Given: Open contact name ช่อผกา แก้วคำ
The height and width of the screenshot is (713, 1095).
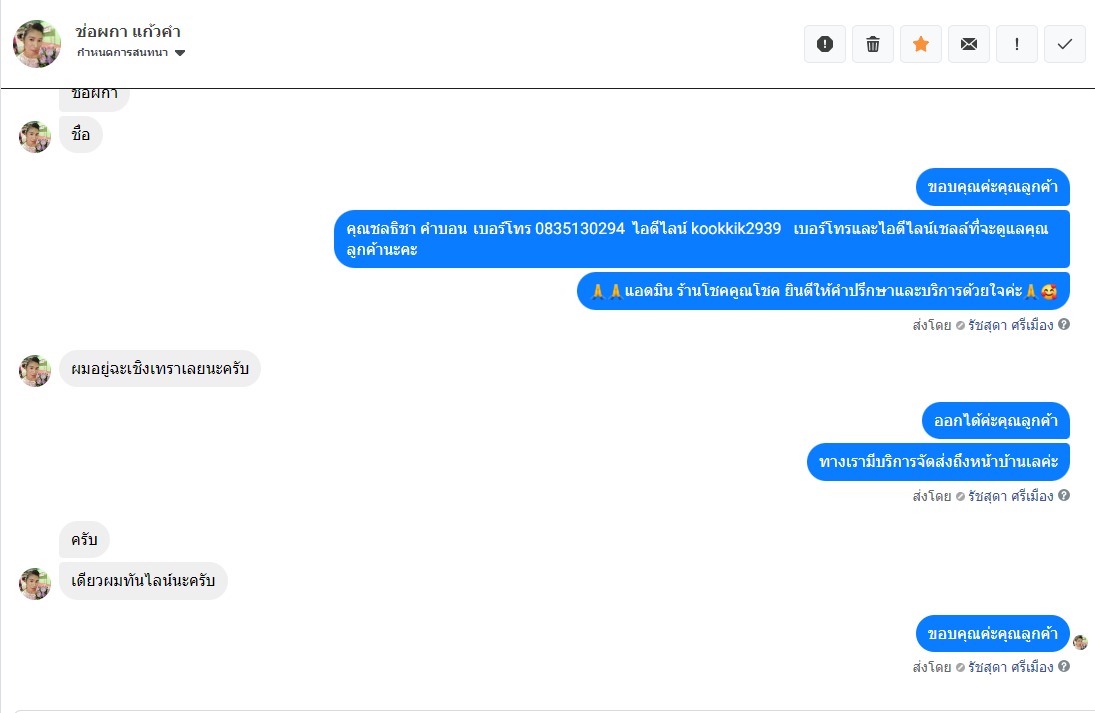Looking at the screenshot, I should (128, 32).
